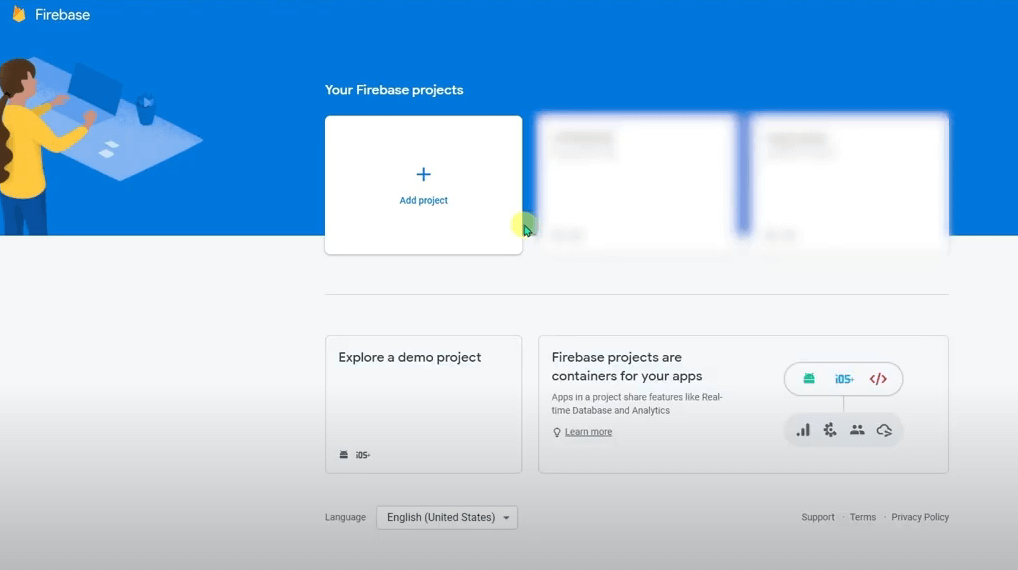Open the Firebase home text link
Screen dimensions: 1018x570
click(62, 15)
